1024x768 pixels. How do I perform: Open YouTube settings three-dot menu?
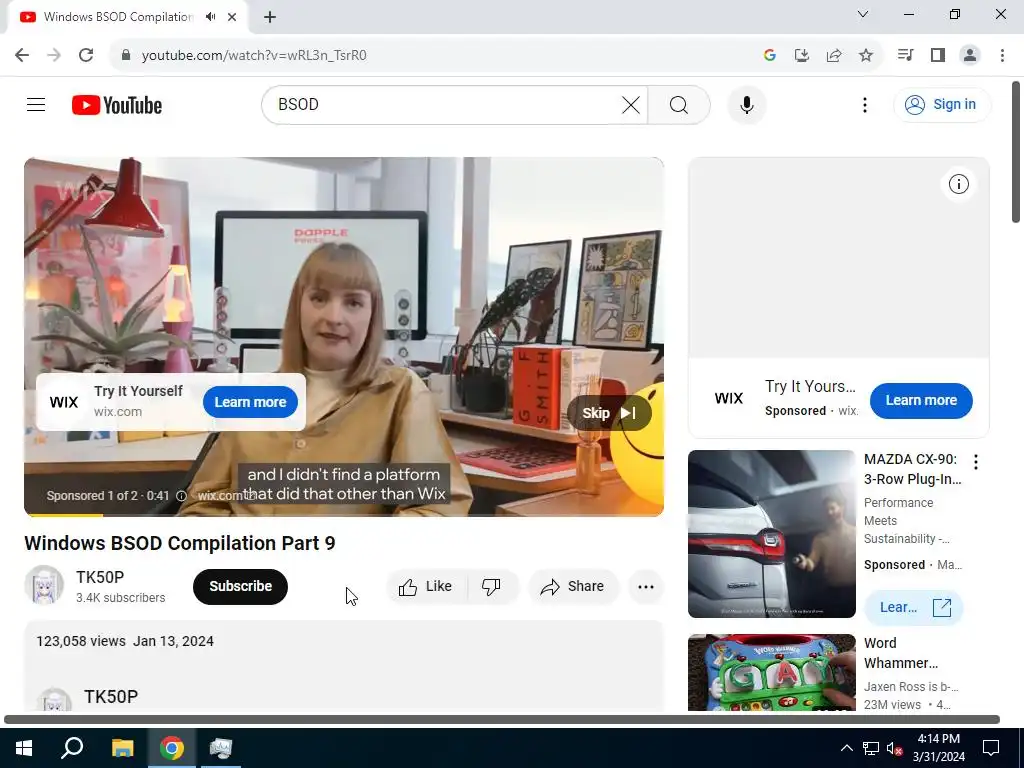point(865,104)
